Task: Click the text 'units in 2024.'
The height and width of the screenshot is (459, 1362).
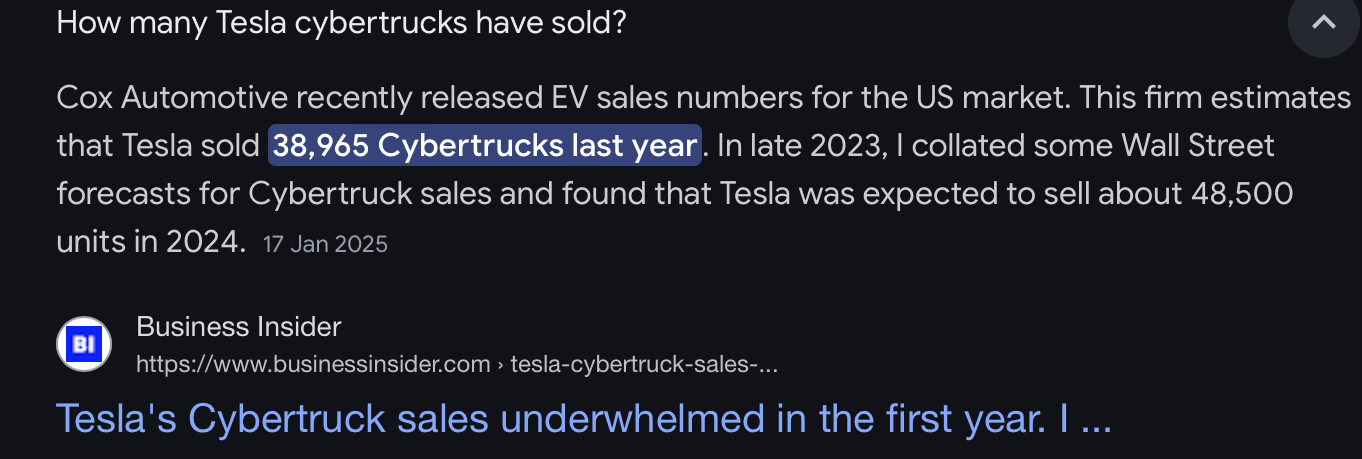Action: point(150,241)
